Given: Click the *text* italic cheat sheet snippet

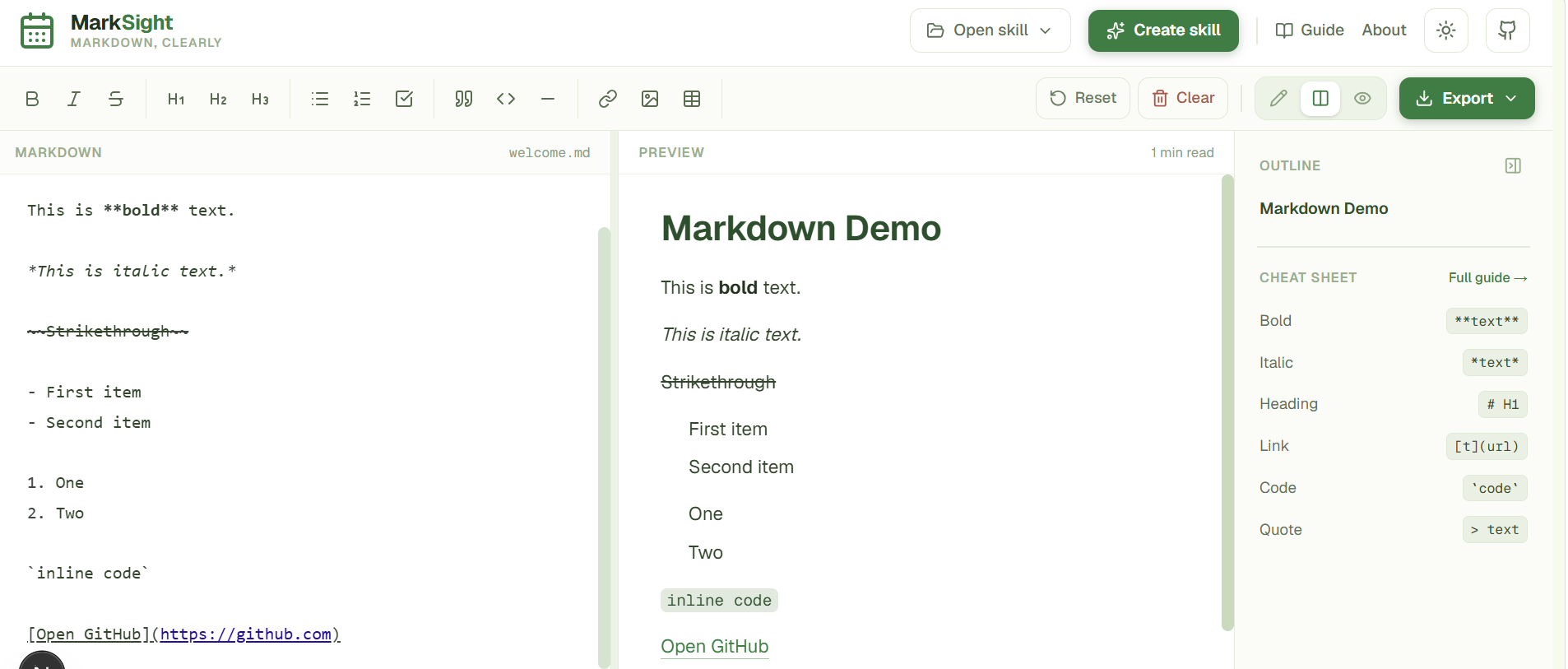Looking at the screenshot, I should [1495, 362].
